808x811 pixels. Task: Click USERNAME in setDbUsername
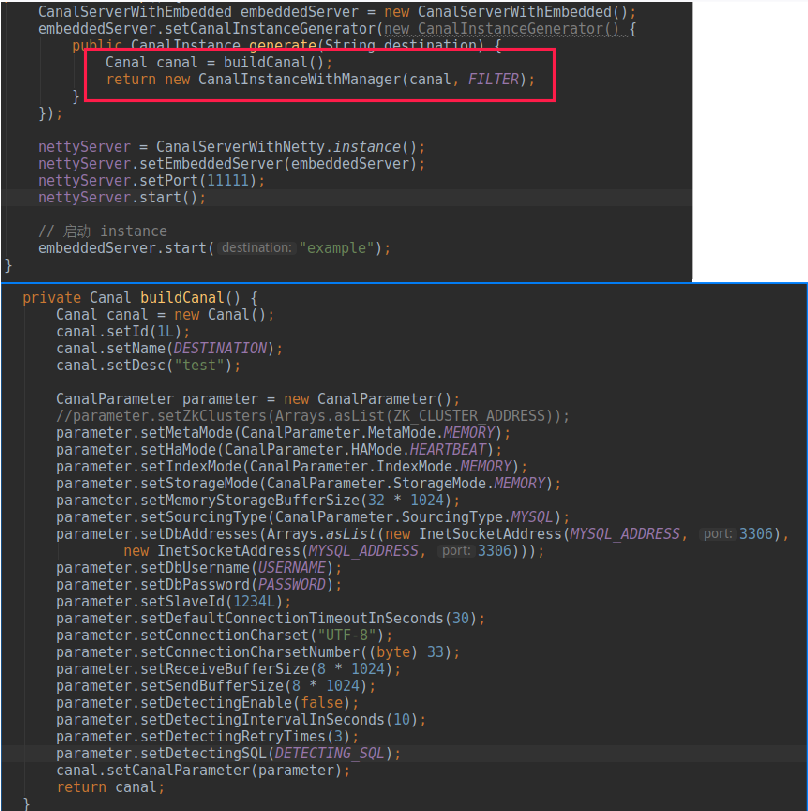click(x=291, y=568)
